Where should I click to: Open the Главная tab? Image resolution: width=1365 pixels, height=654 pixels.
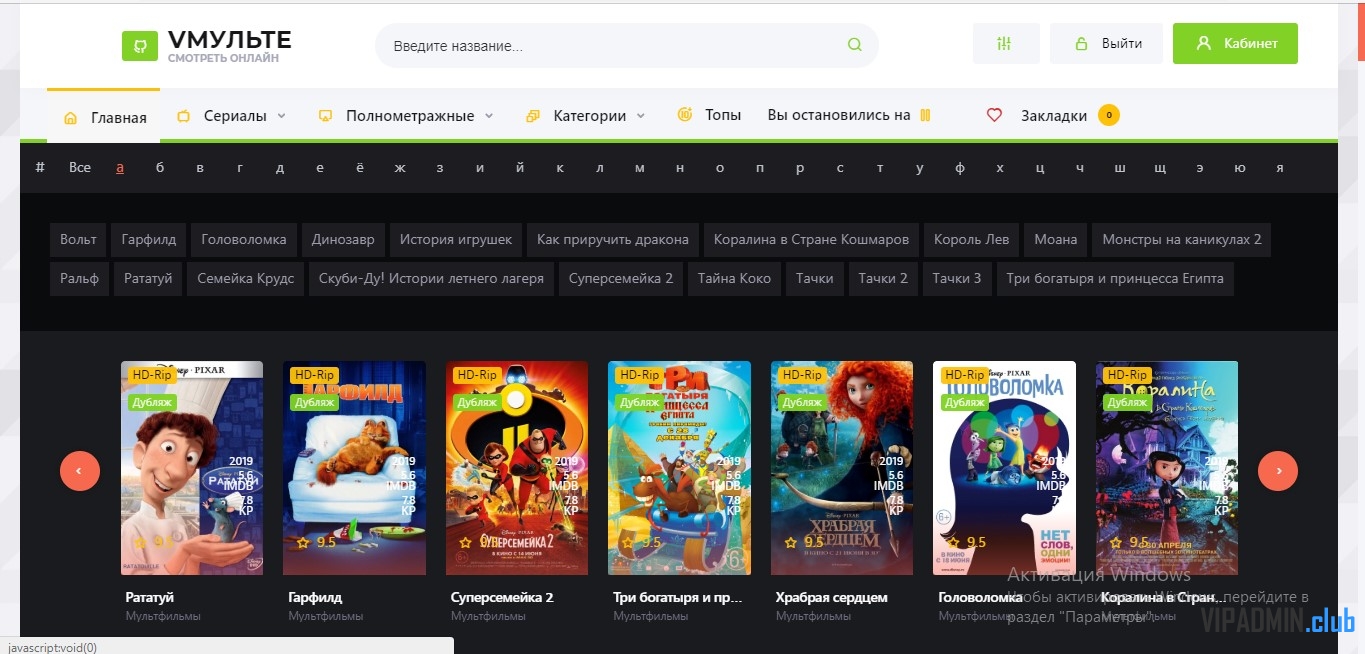tap(104, 117)
